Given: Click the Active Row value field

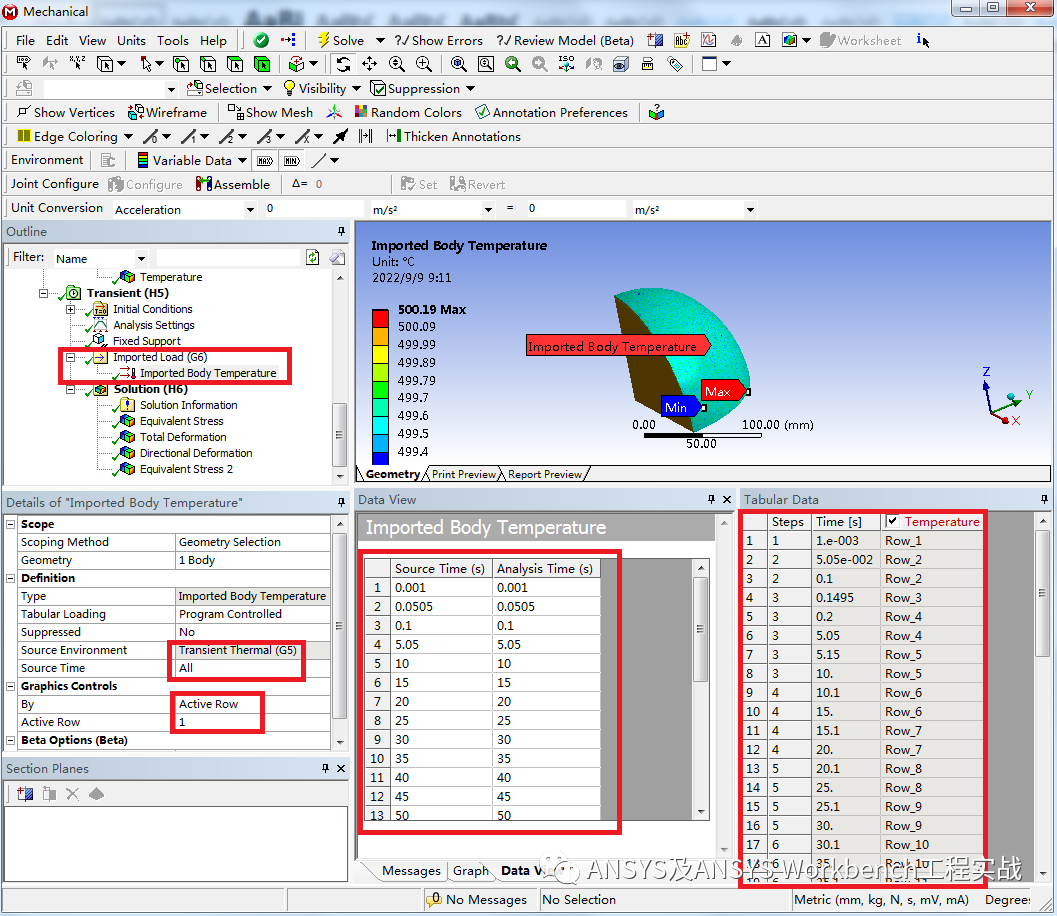Looking at the screenshot, I should click(253, 722).
